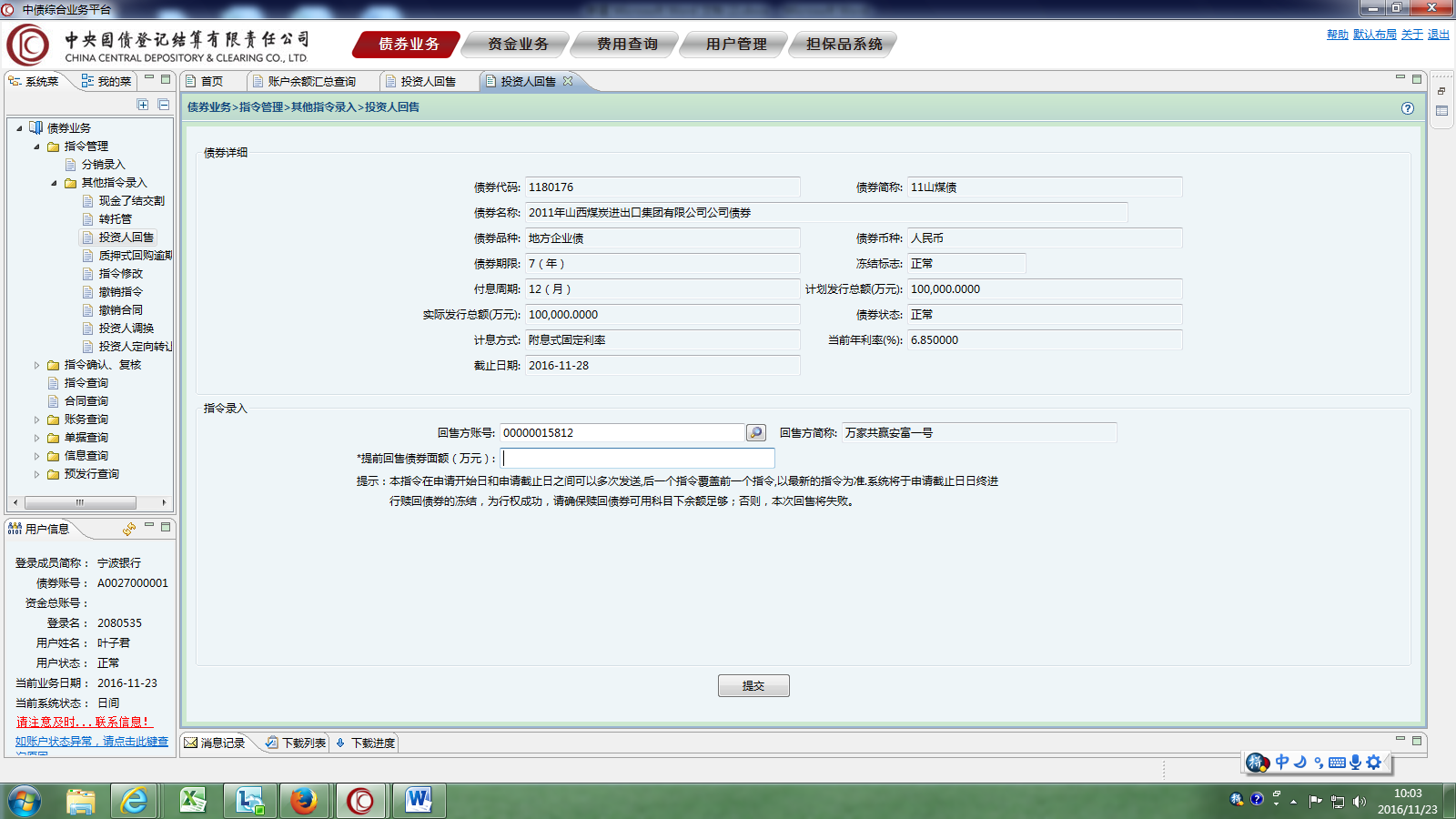Open Windows Explorer from the taskbar
Screen dimensions: 1456x819
(81, 801)
